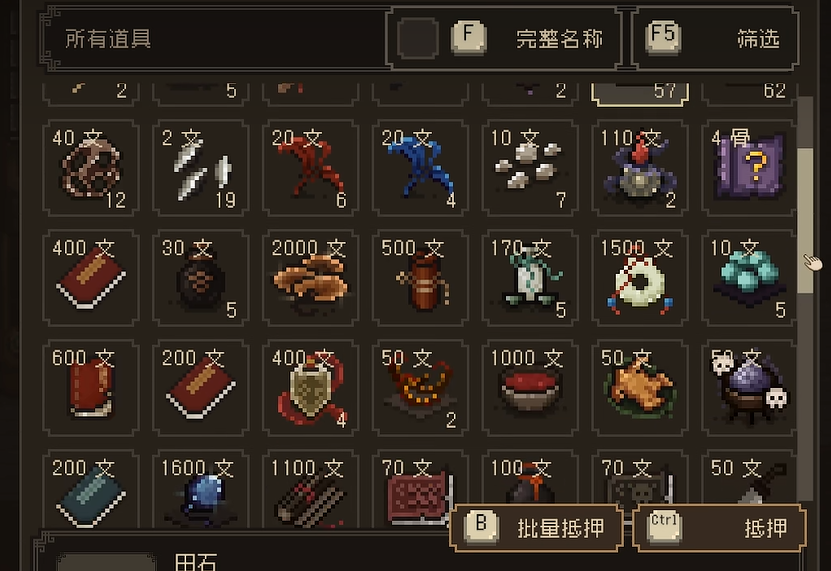Select the coiled rope item priced 40文
The width and height of the screenshot is (831, 571).
coord(91,168)
